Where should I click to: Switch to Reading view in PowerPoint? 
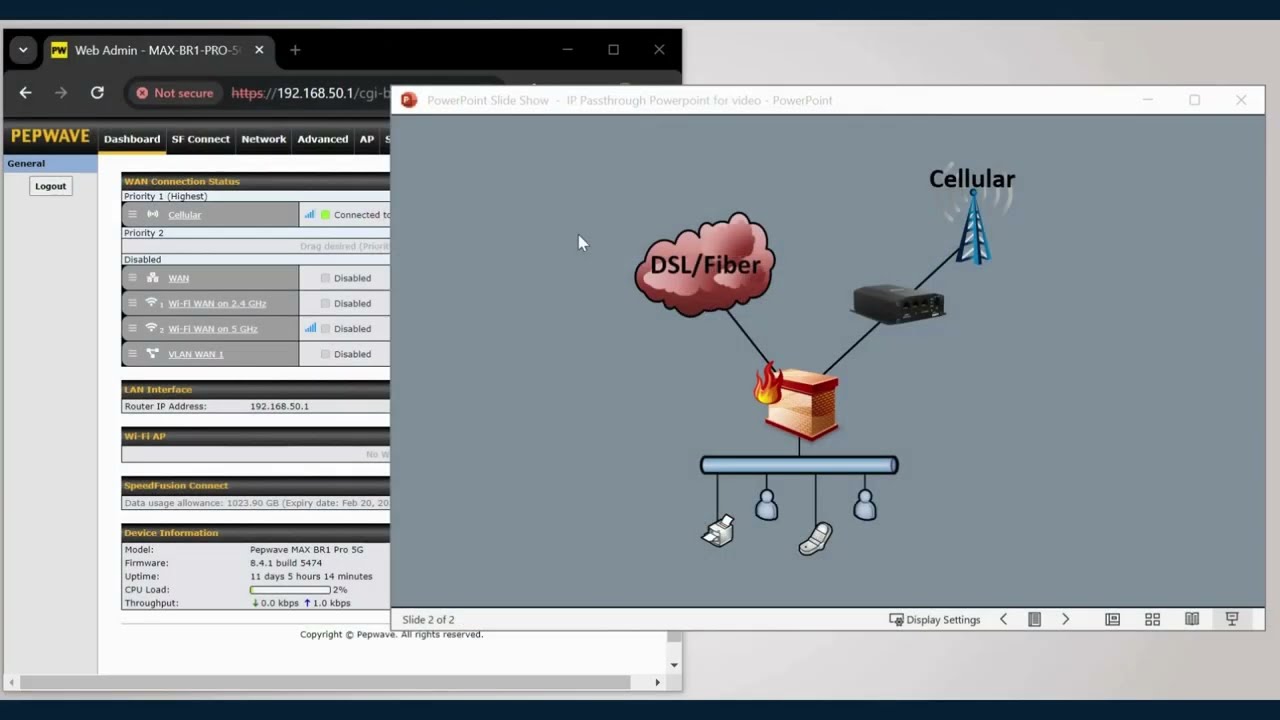1192,620
